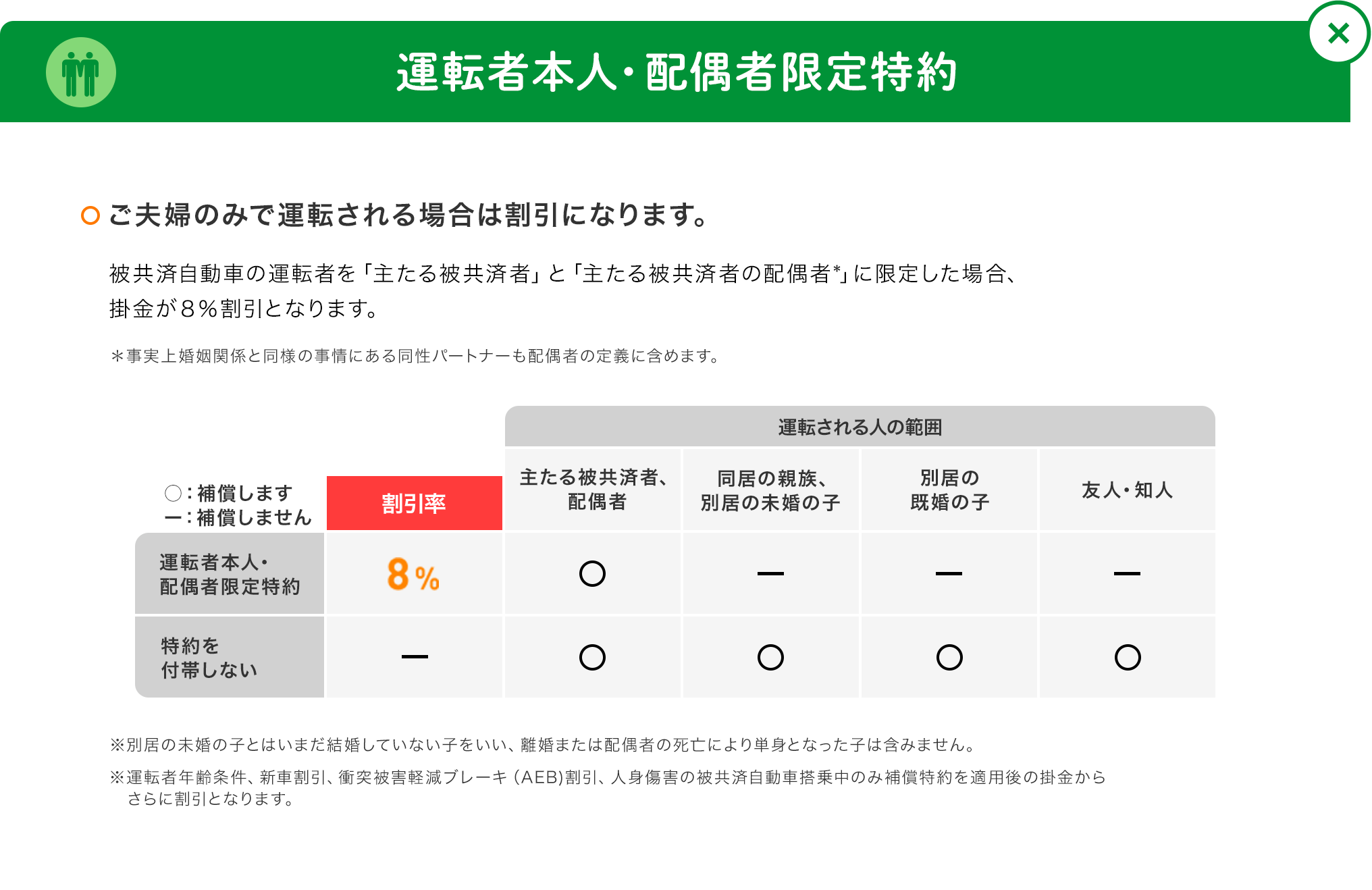Close the 運転者本人・配偶者限定特約 popup

pos(1338,33)
